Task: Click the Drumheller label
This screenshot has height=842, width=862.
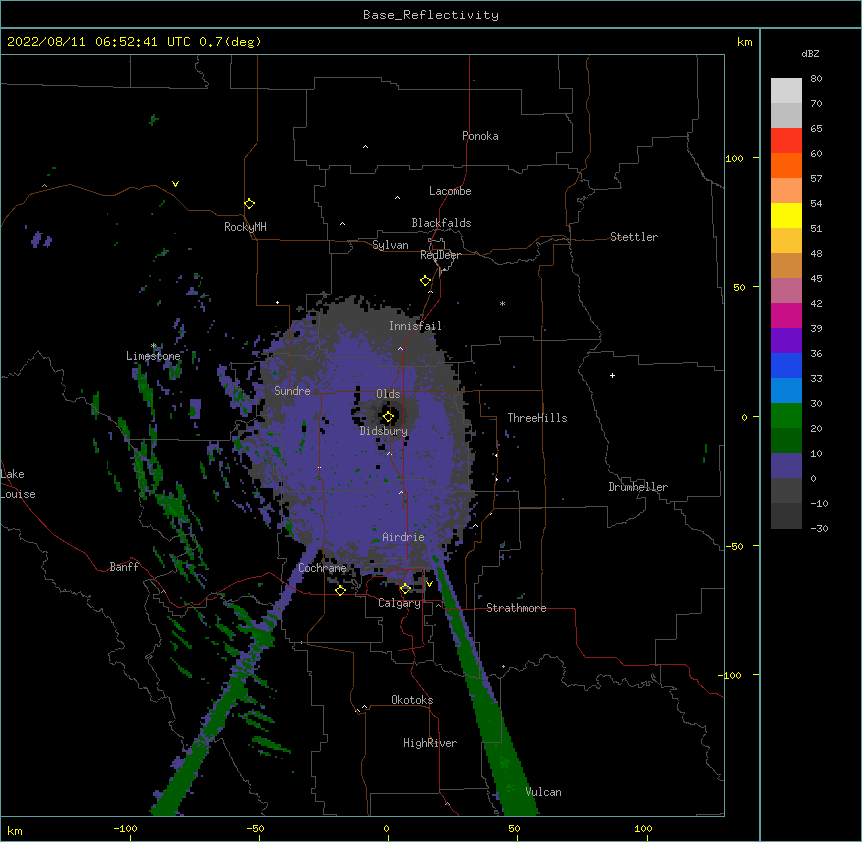Action: (x=638, y=487)
